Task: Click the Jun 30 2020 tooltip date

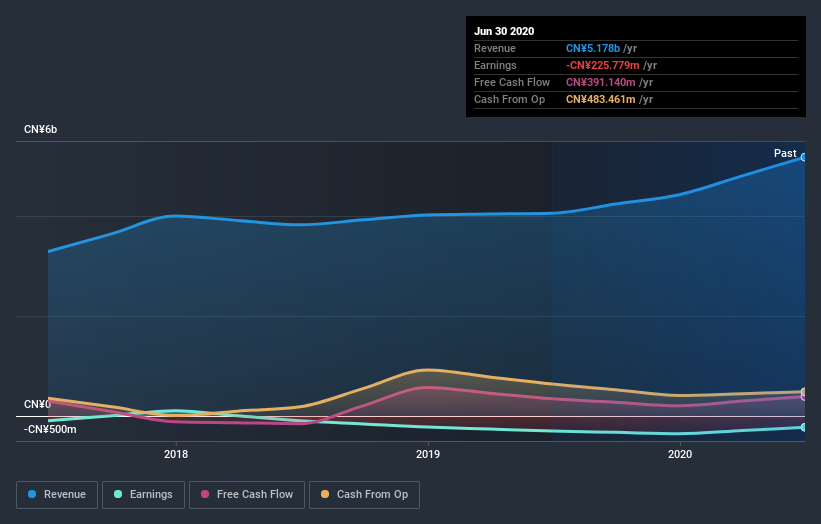Action: pyautogui.click(x=504, y=31)
